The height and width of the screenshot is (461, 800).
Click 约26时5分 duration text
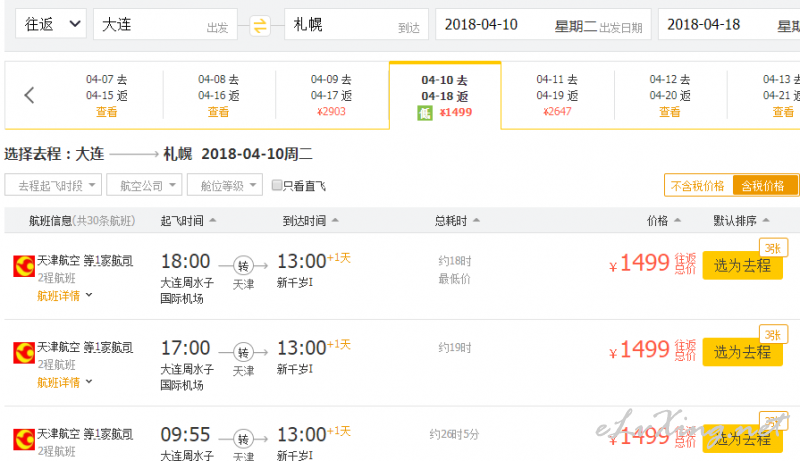454,434
